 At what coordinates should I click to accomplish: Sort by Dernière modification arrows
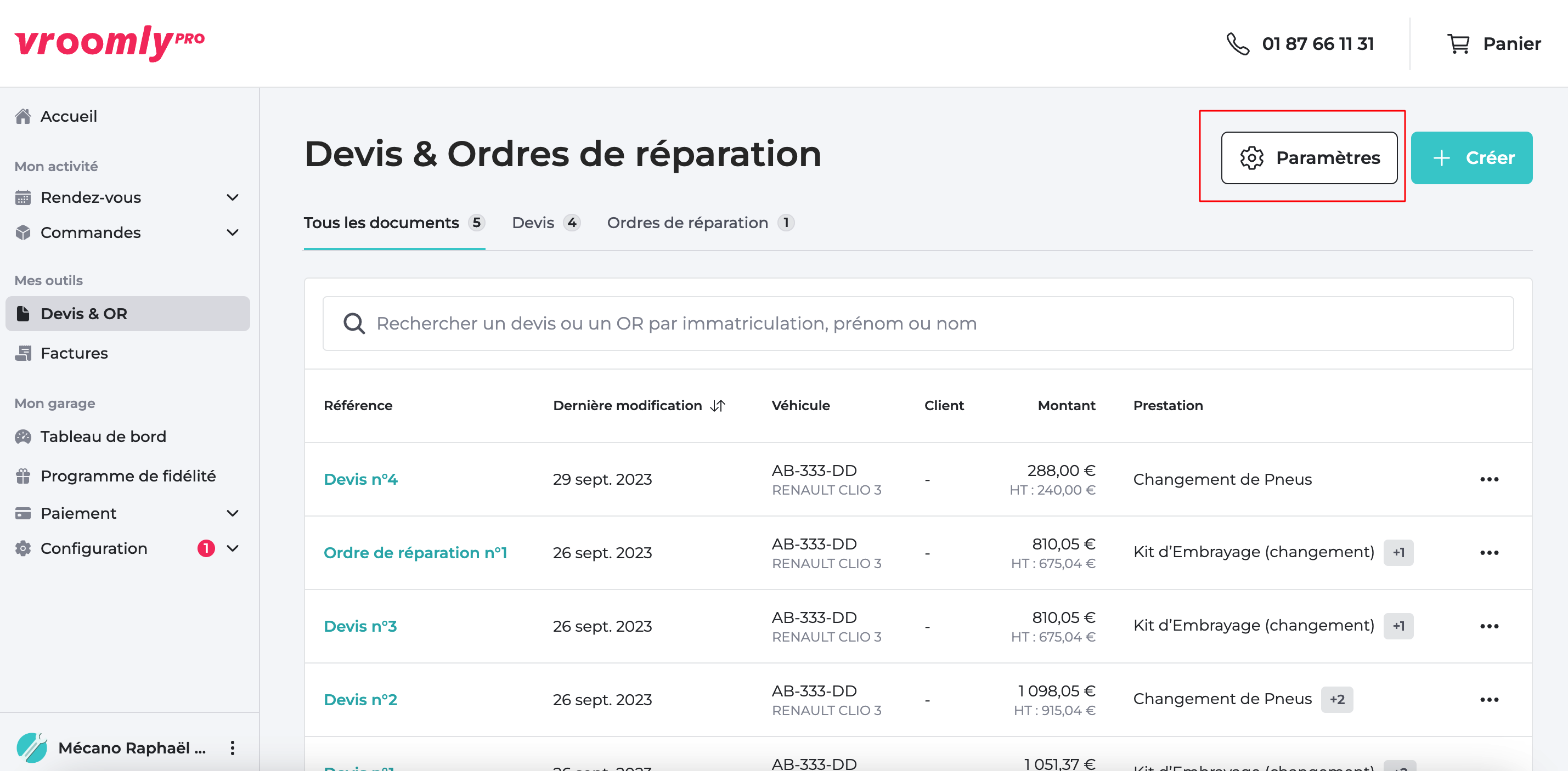click(x=718, y=406)
